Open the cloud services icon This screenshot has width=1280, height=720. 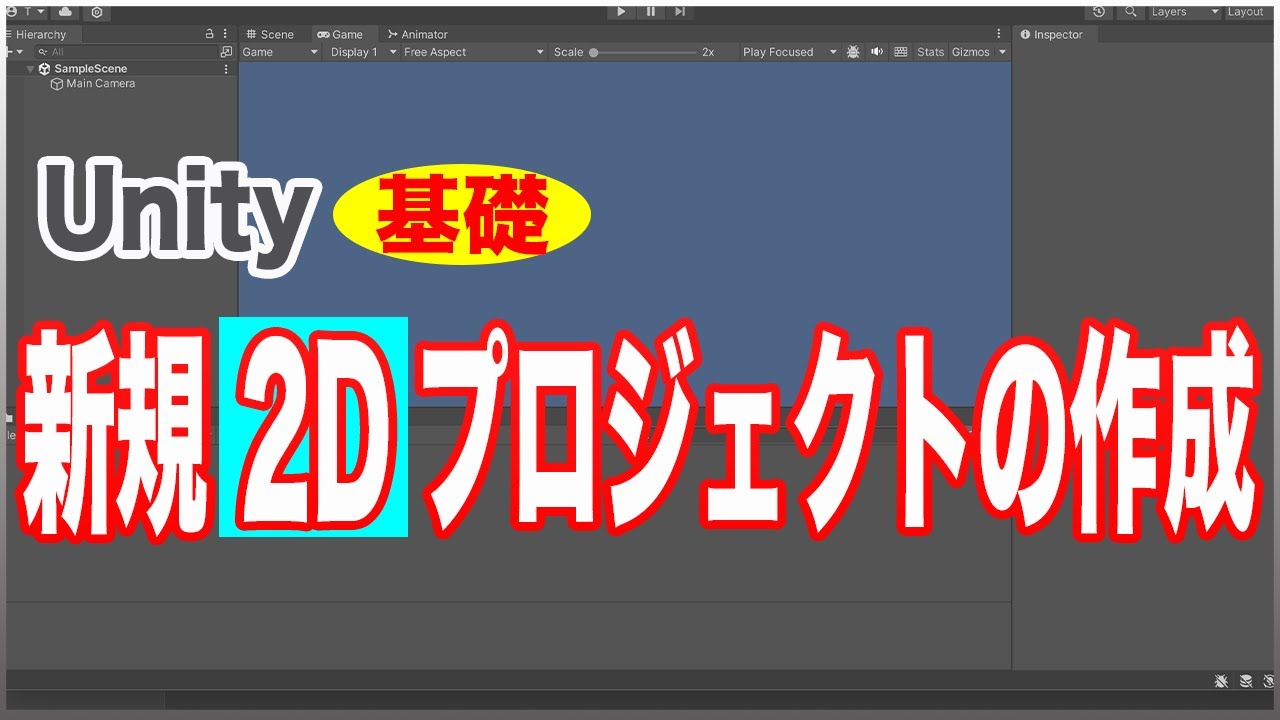coord(65,12)
